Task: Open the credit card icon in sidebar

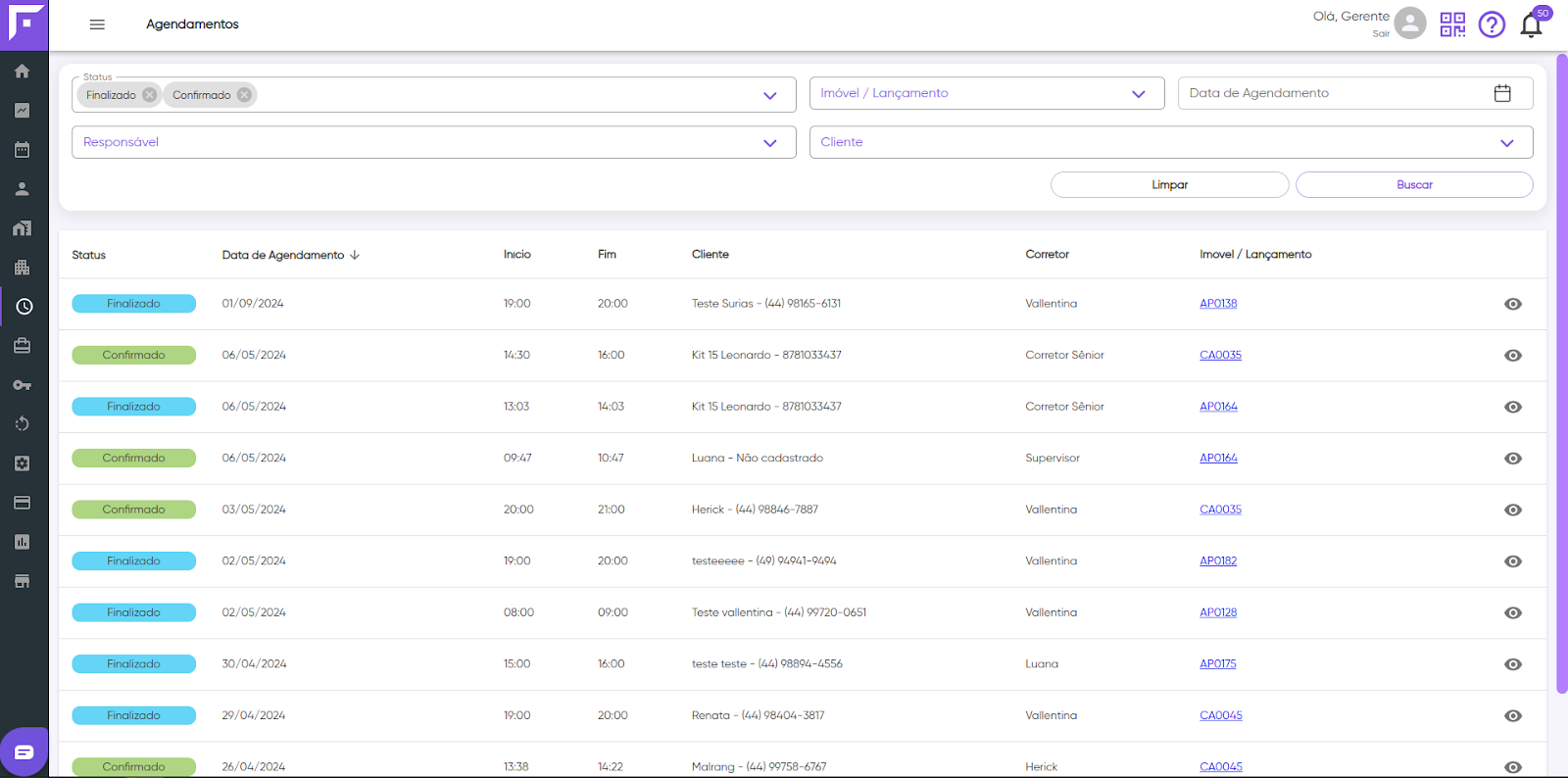Action: (x=22, y=503)
